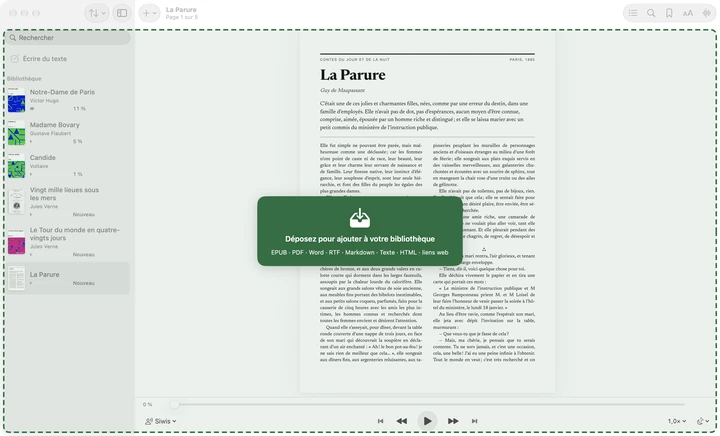Open Le Tour du monde en quatre-vingts jours
The image size is (720, 436).
point(68,241)
